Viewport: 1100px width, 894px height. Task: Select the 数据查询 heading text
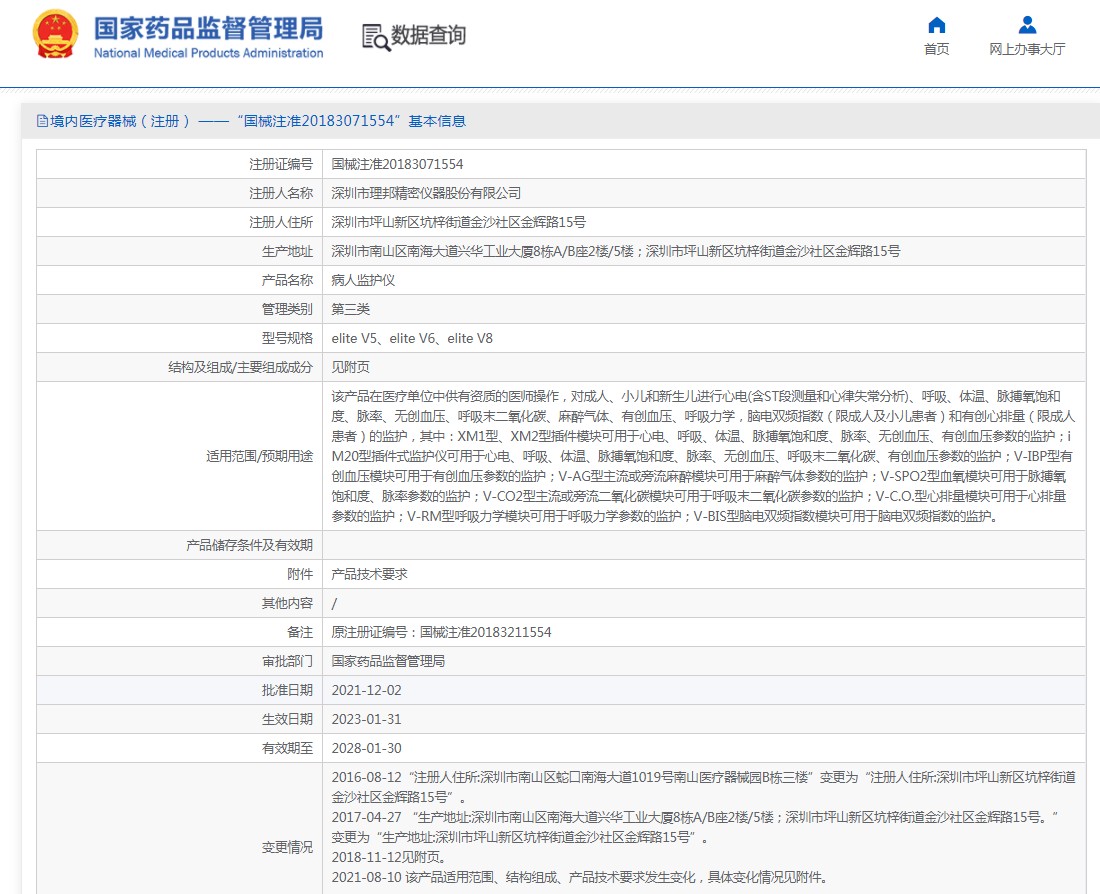[428, 35]
